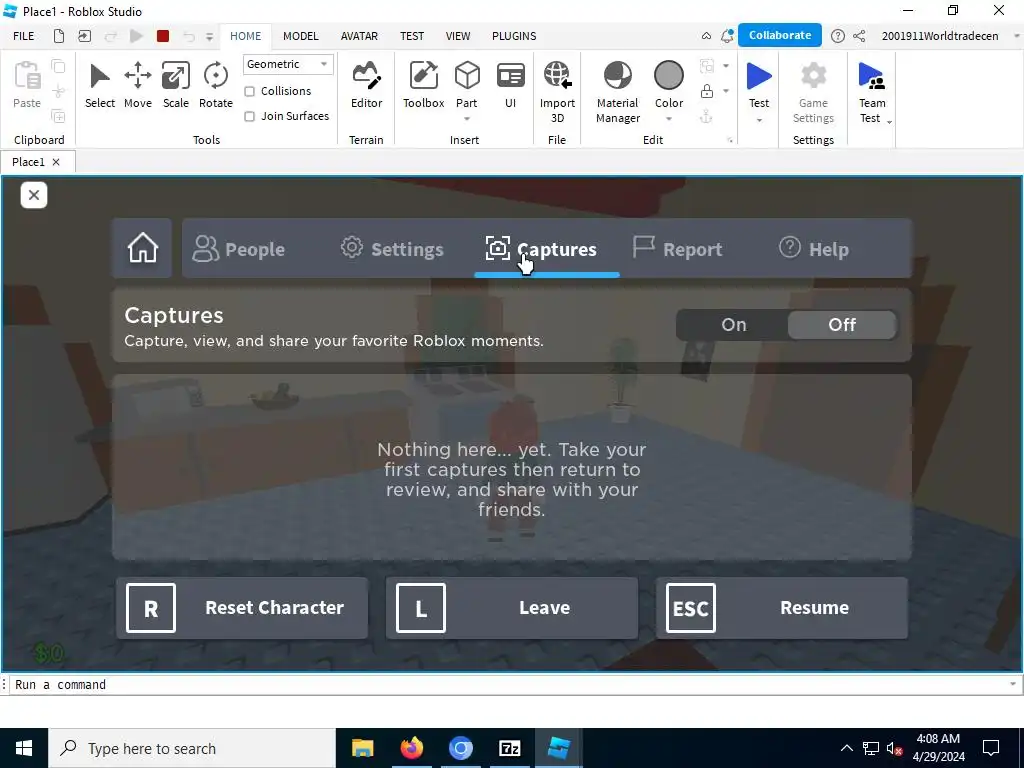Click the Resume button
Screen dimensions: 1024x768
[x=782, y=607]
